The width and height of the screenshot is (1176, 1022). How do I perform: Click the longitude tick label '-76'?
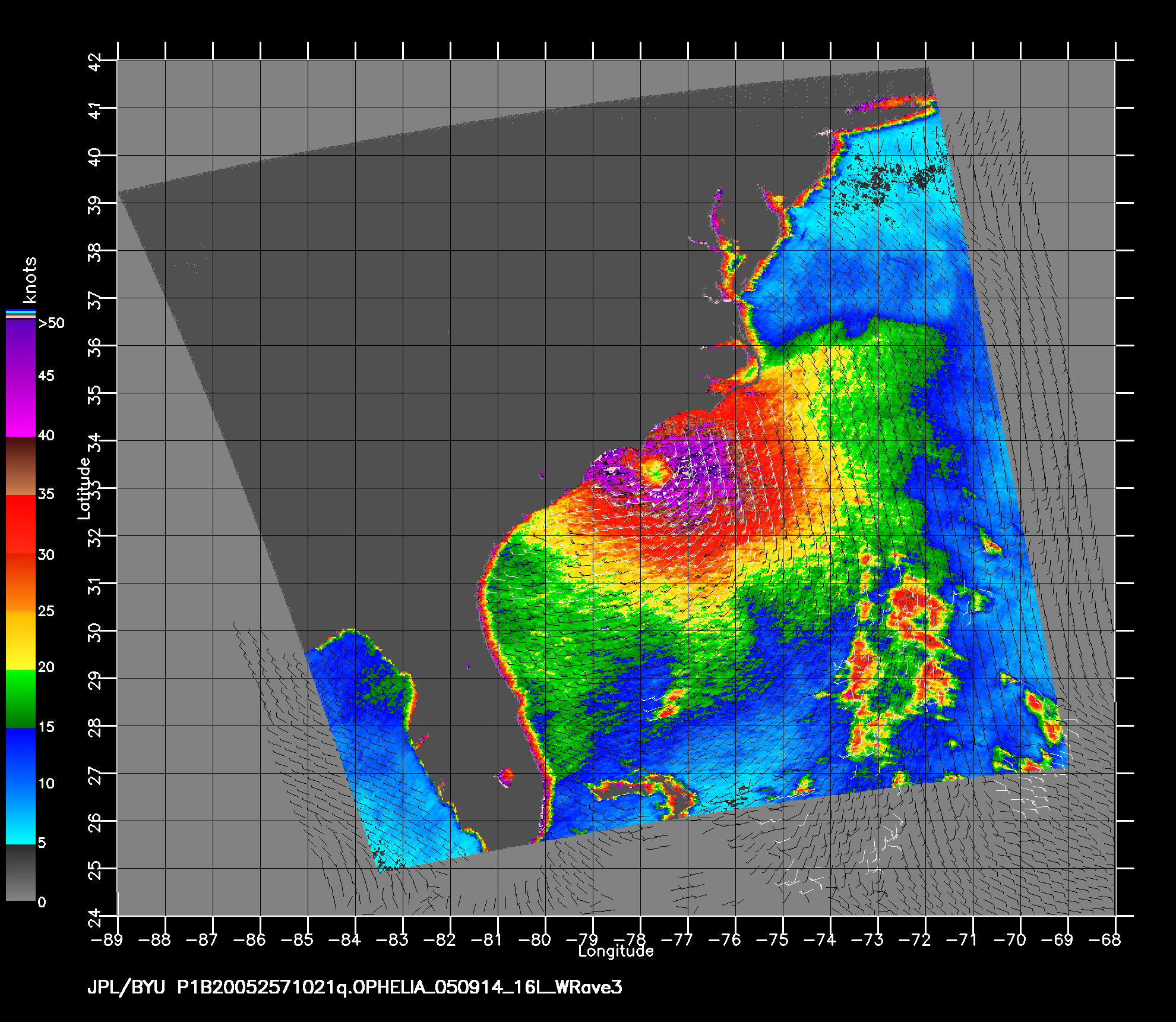pos(724,939)
